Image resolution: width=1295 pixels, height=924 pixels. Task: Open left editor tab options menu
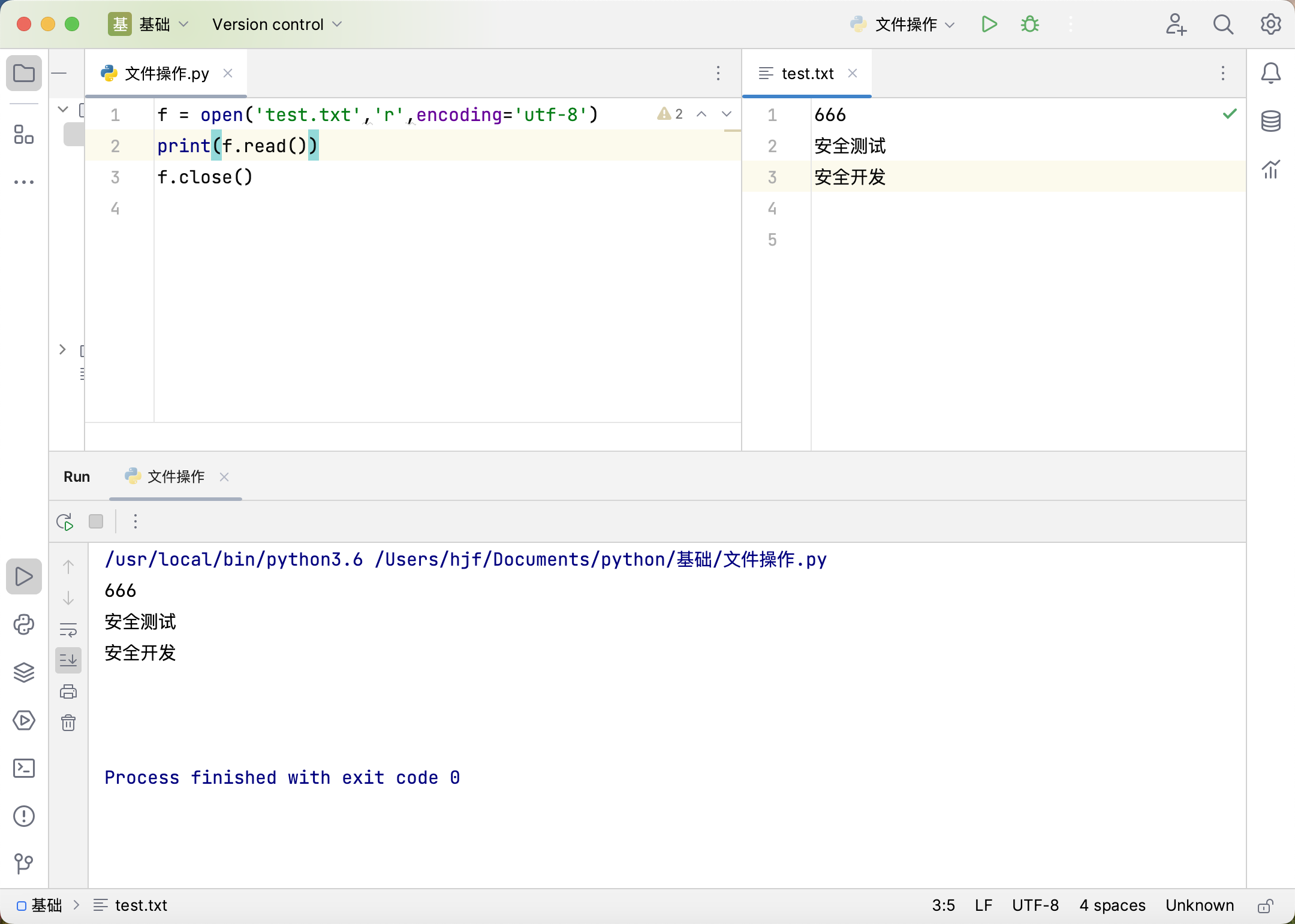(x=718, y=73)
